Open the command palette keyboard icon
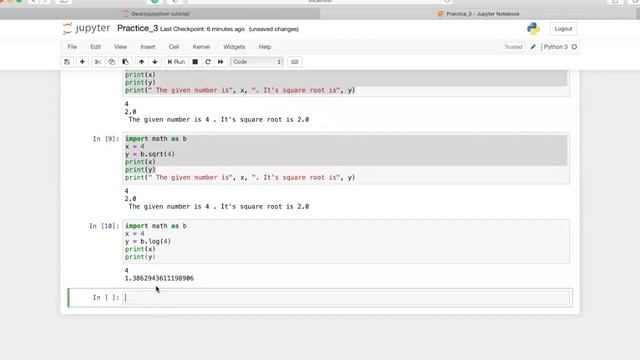Screen dimensions: 640x360 (295, 62)
